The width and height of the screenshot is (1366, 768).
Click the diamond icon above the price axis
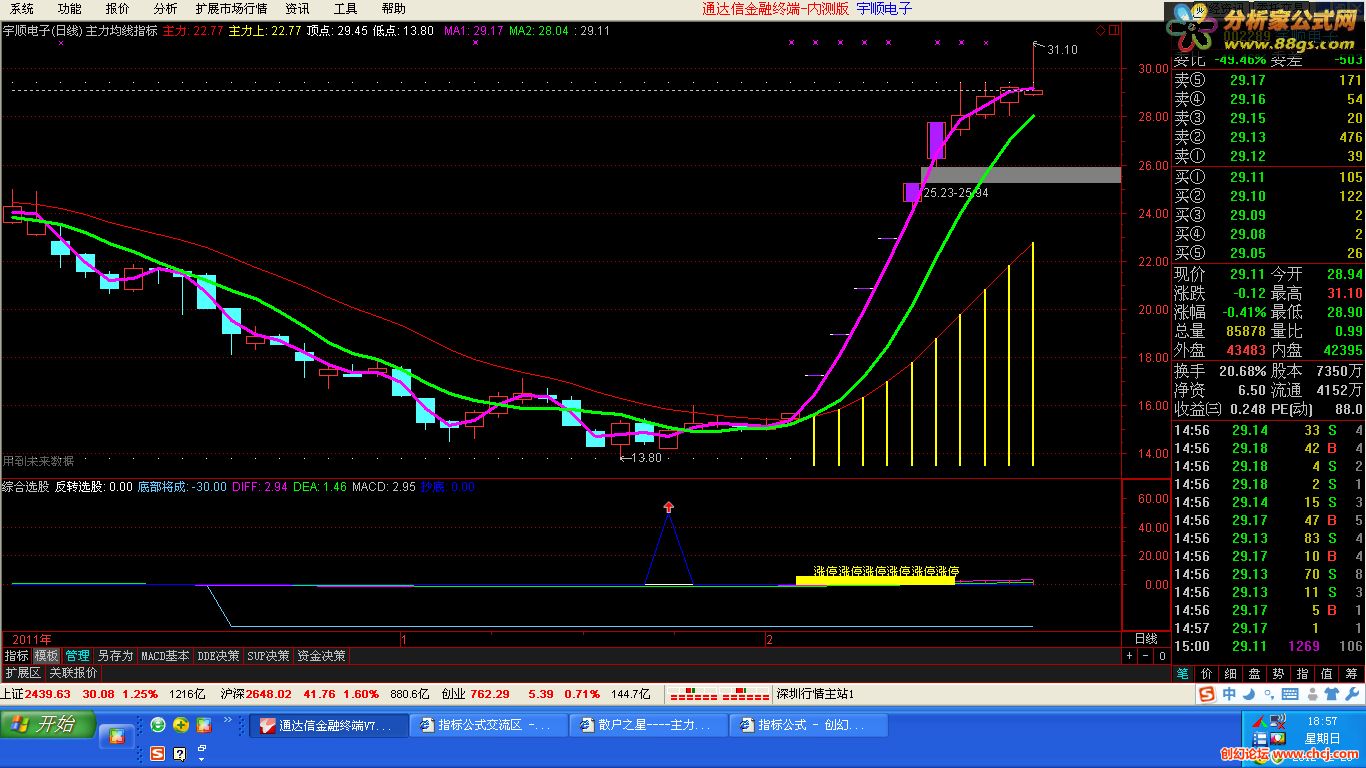[x=1100, y=31]
